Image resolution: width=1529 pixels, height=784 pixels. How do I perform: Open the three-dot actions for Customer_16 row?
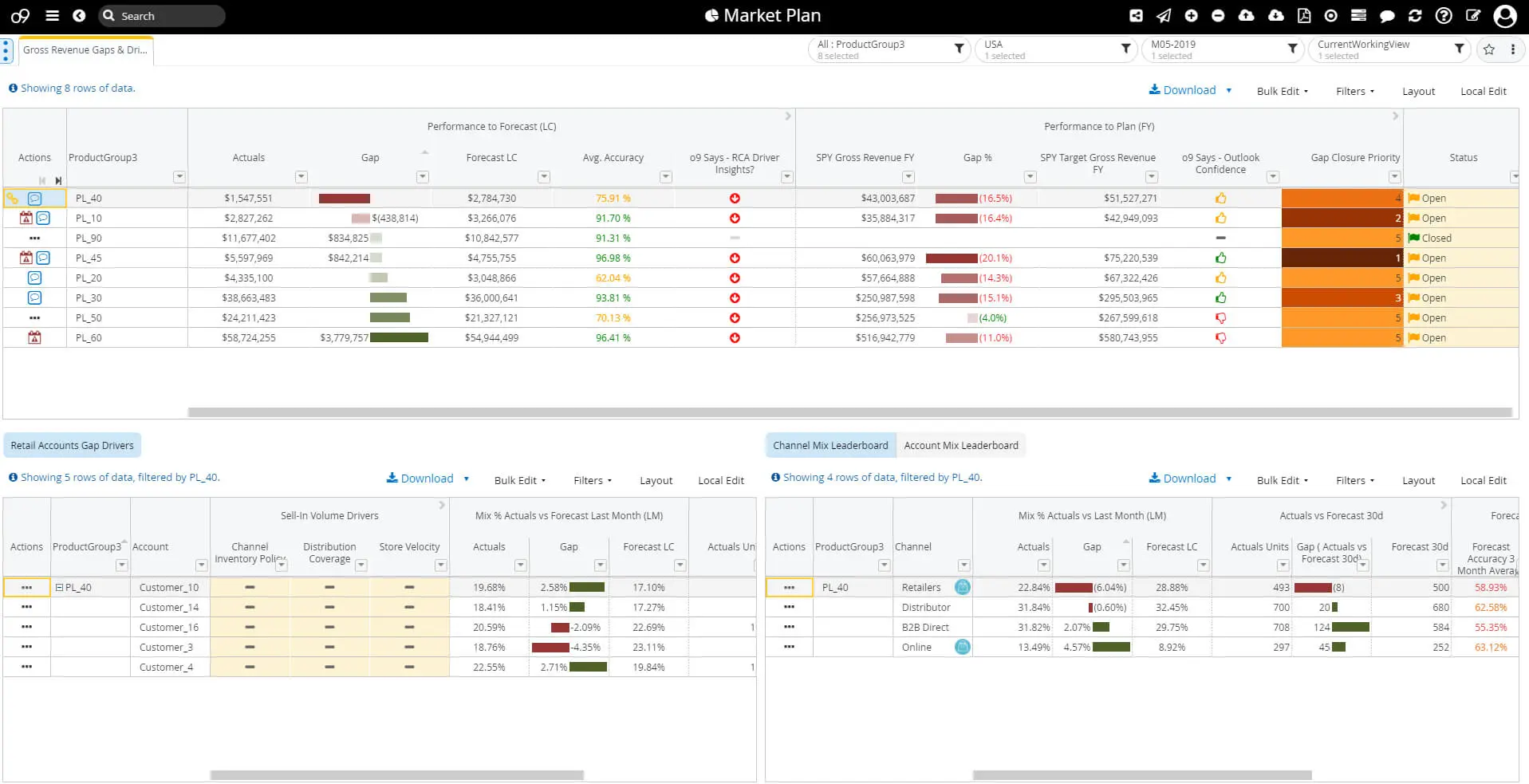click(26, 627)
